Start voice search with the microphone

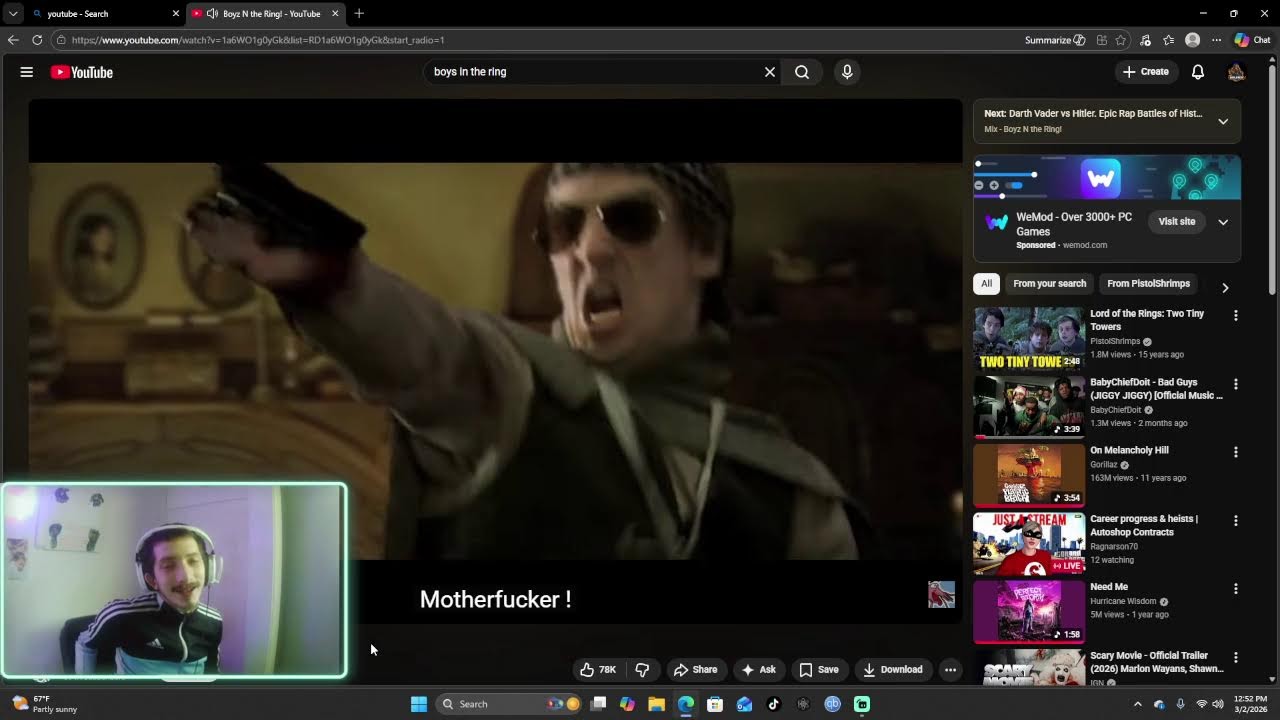(x=847, y=72)
